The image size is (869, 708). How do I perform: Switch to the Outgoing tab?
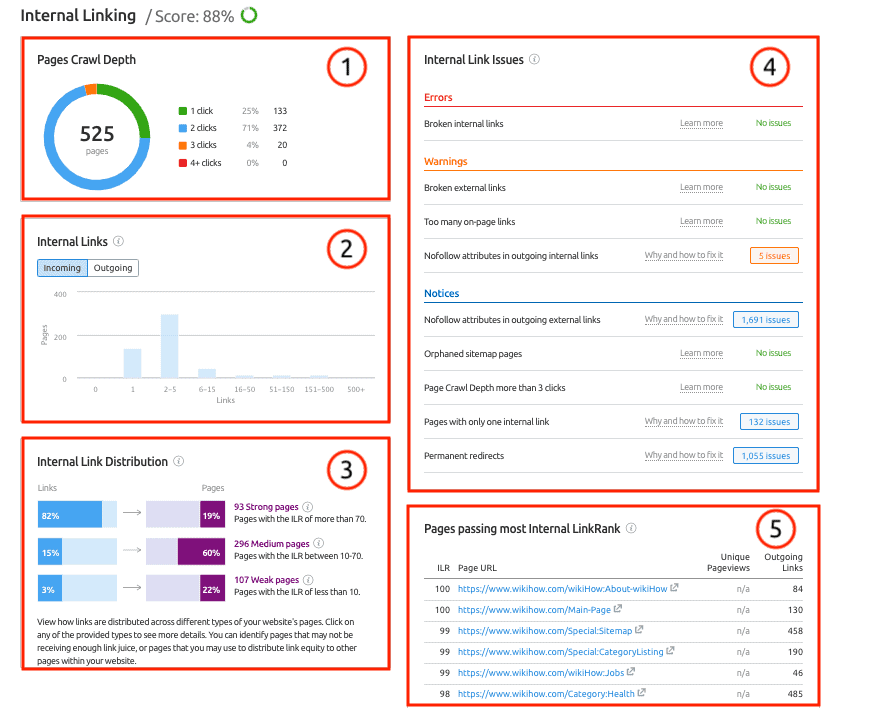(112, 267)
